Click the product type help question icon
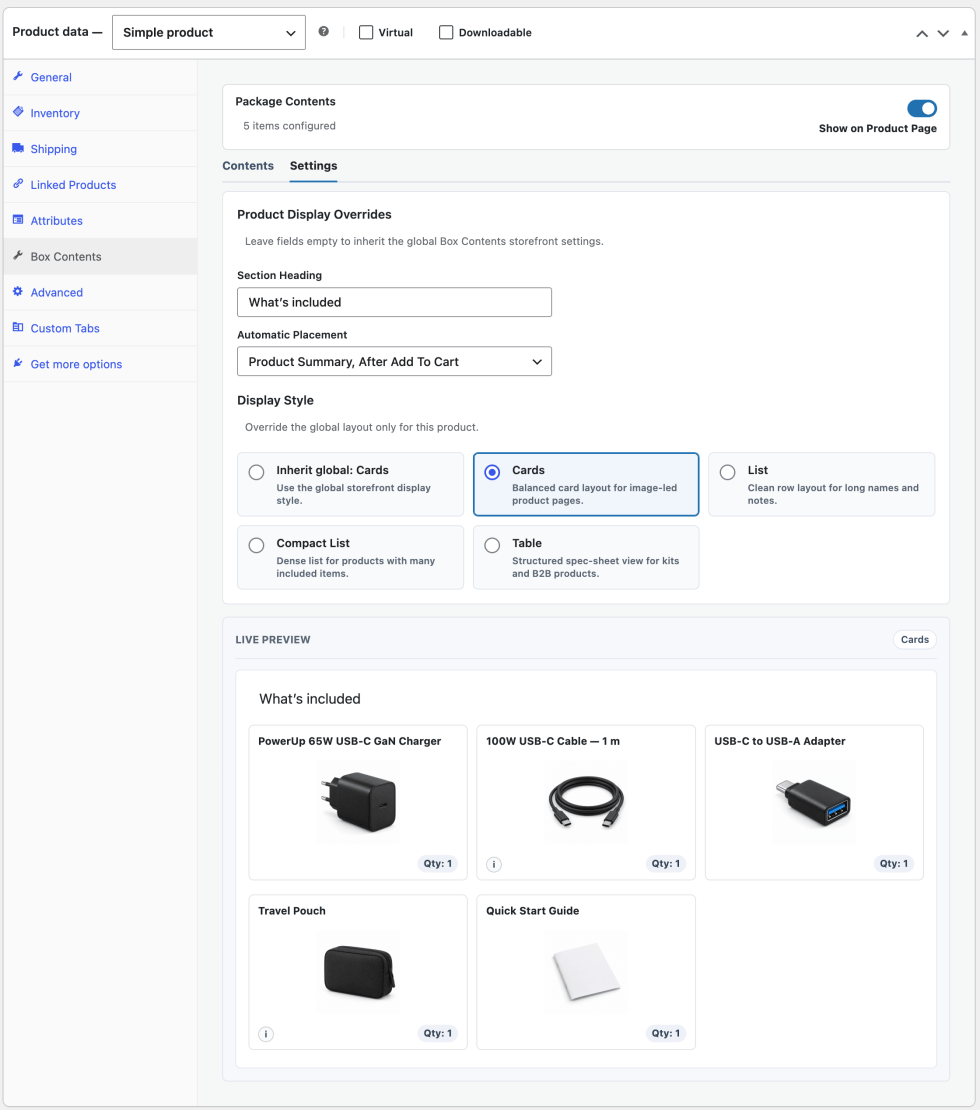This screenshot has height=1110, width=980. click(324, 31)
